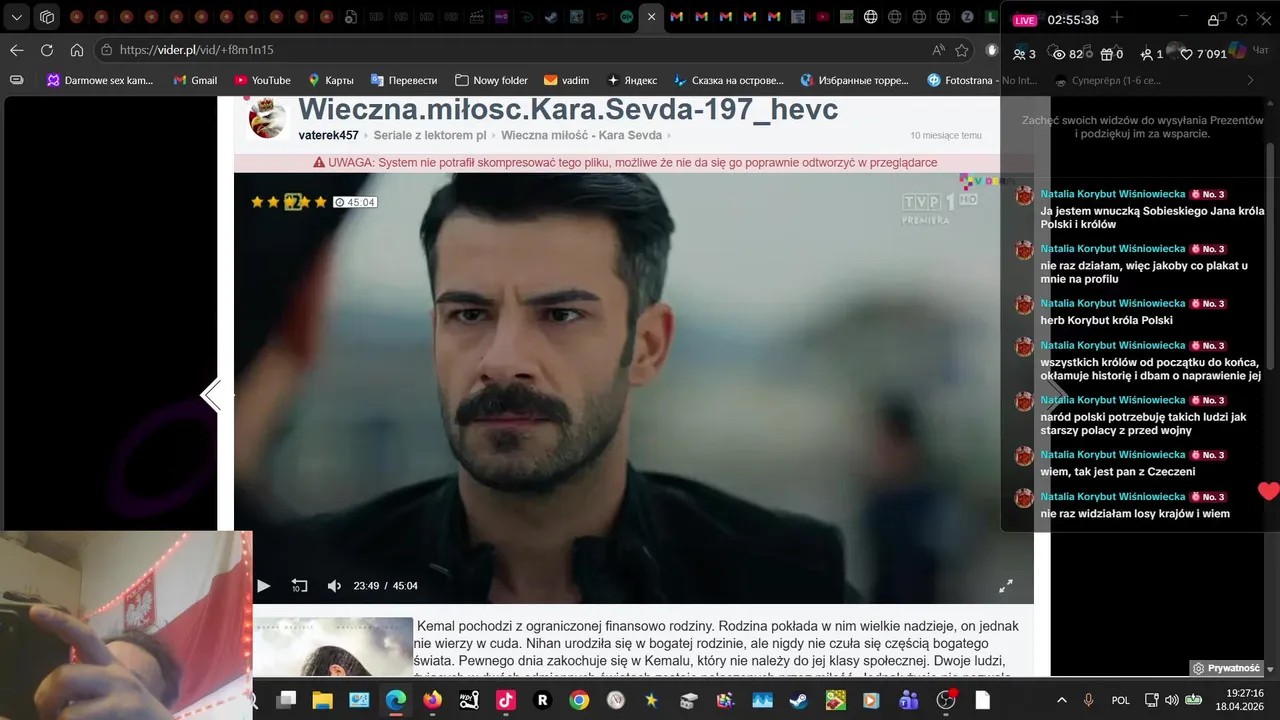Screen dimensions: 1280x720
Task: Enable the read aloud feature
Action: tap(938, 50)
